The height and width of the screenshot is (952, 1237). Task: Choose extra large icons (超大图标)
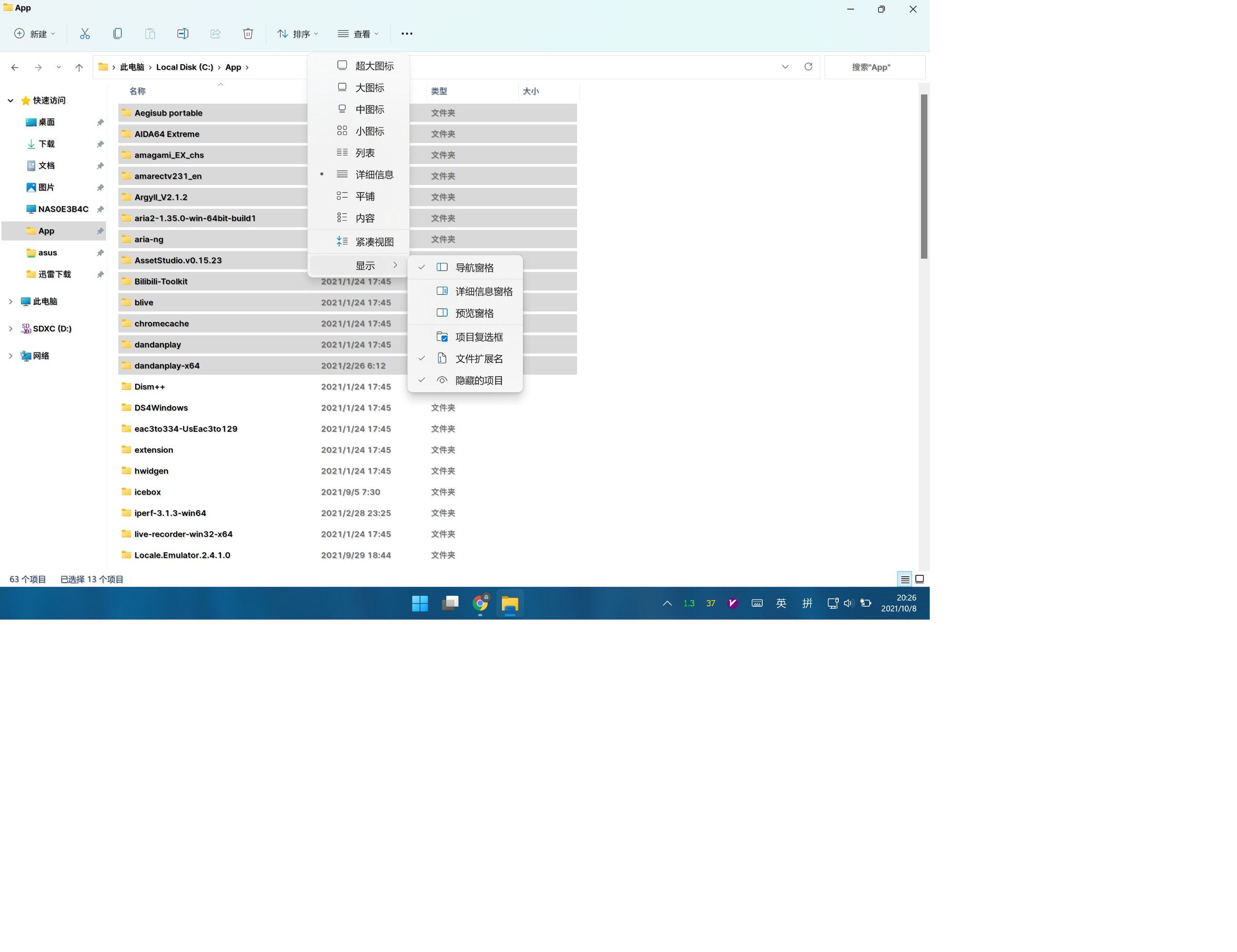(359, 66)
